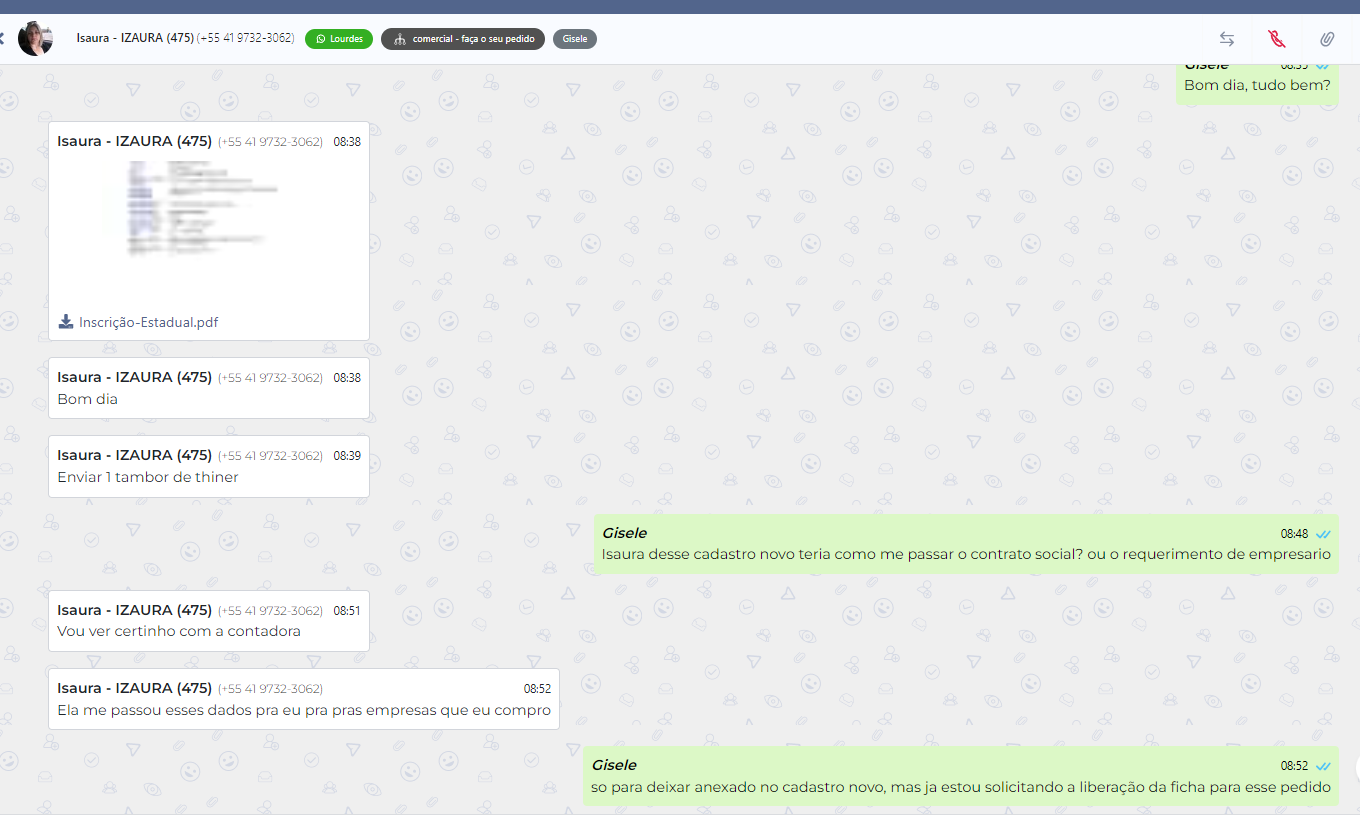Select Gisele's message about contrato social
The image size is (1360, 815).
coord(965,554)
